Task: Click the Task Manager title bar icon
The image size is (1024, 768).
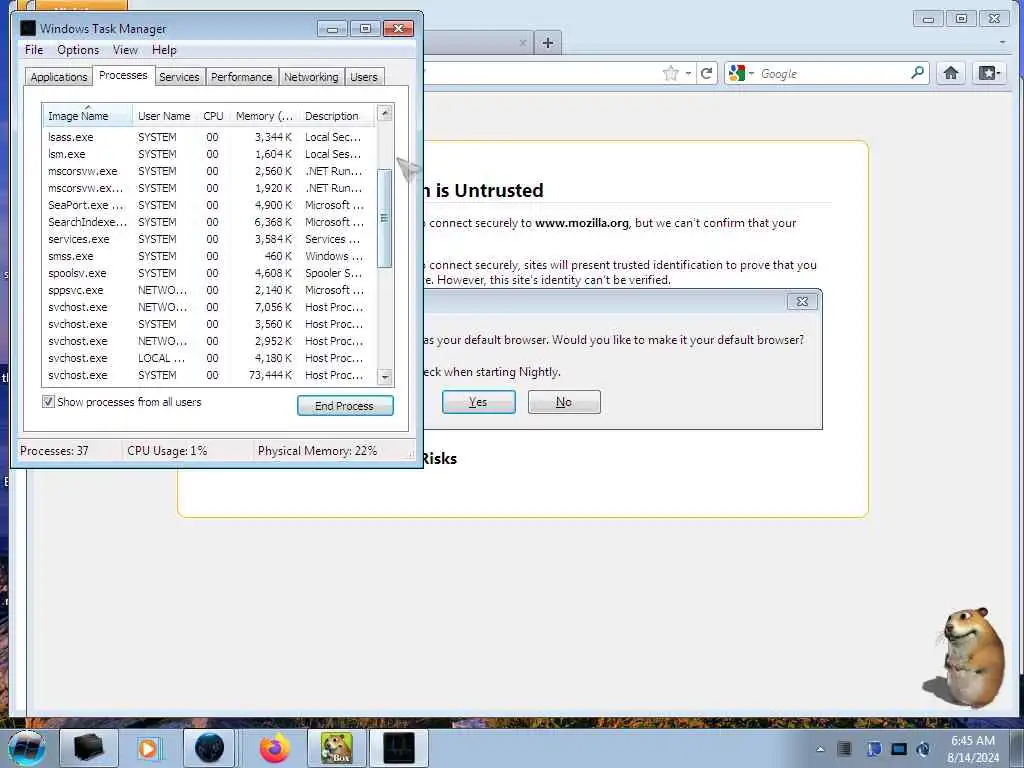Action: click(27, 28)
